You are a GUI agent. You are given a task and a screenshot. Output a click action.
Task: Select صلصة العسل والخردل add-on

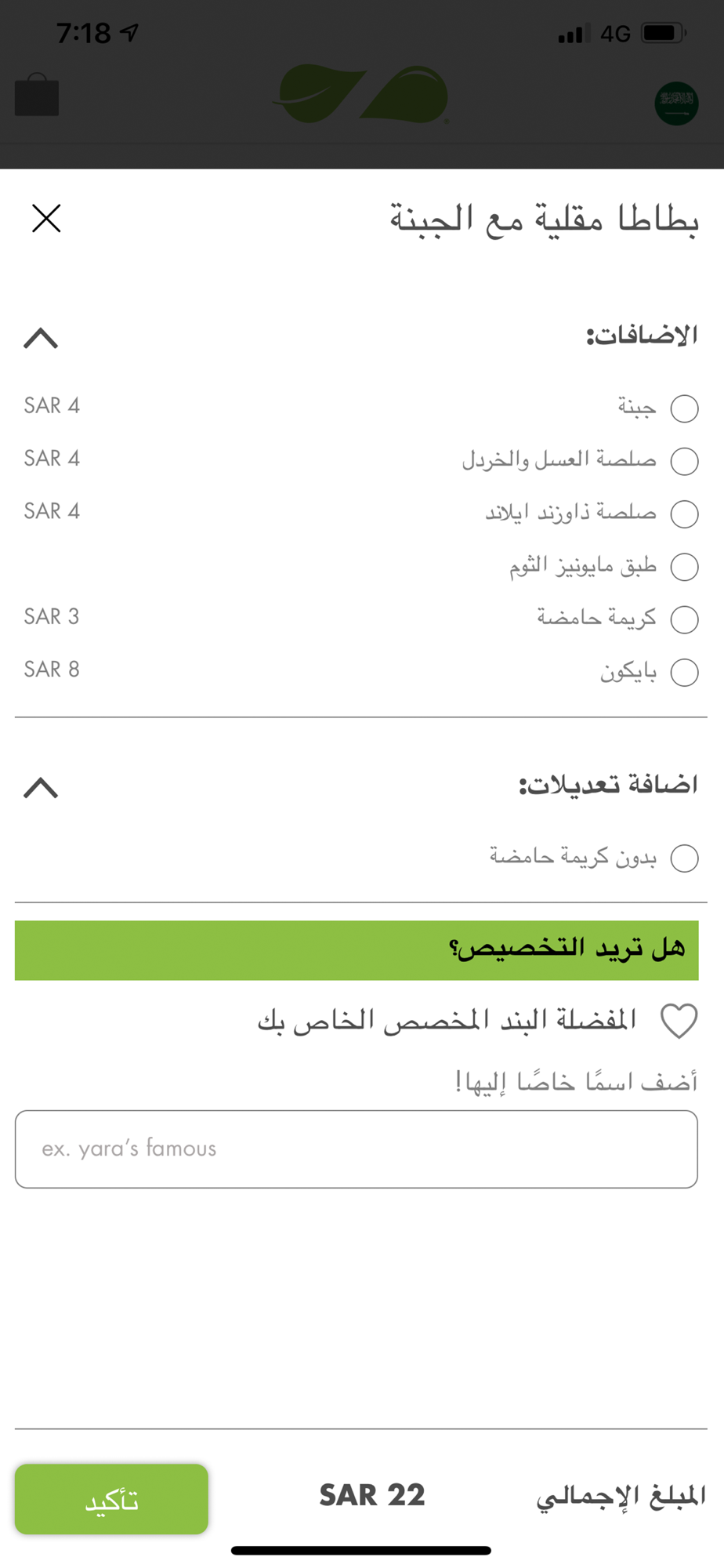click(684, 461)
